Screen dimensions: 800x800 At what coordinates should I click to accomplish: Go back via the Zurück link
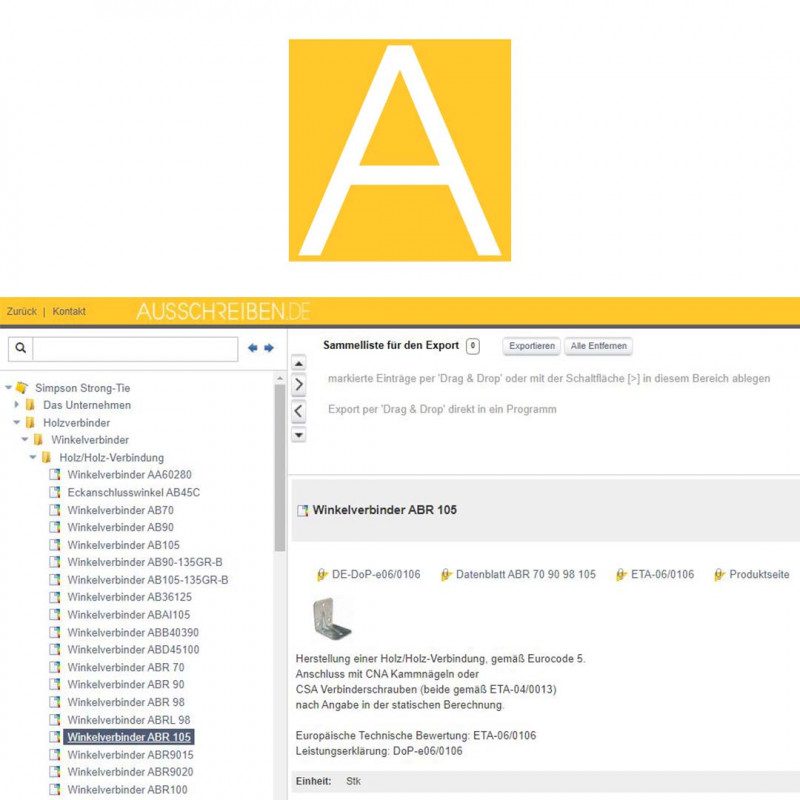(x=21, y=311)
